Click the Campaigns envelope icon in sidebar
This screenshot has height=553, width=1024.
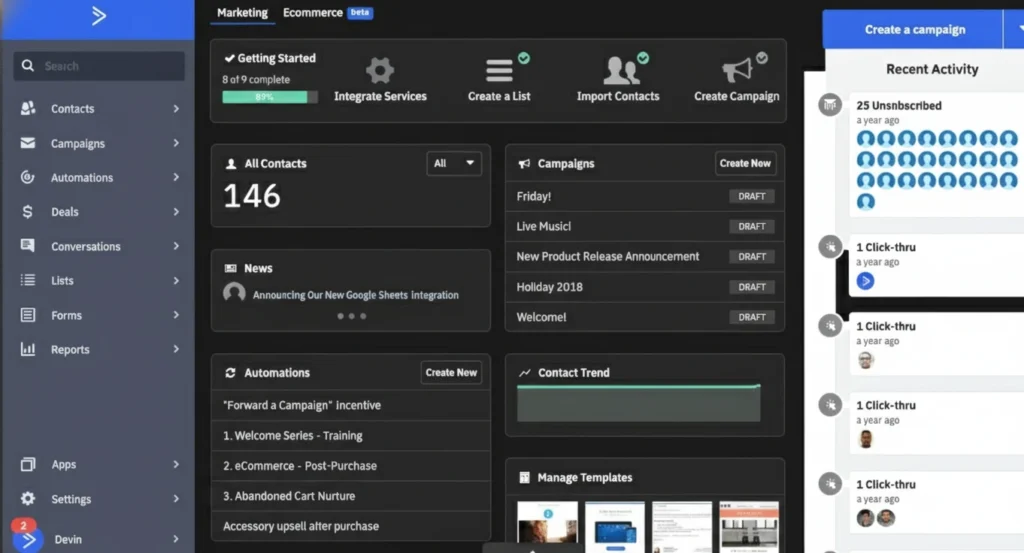click(27, 143)
